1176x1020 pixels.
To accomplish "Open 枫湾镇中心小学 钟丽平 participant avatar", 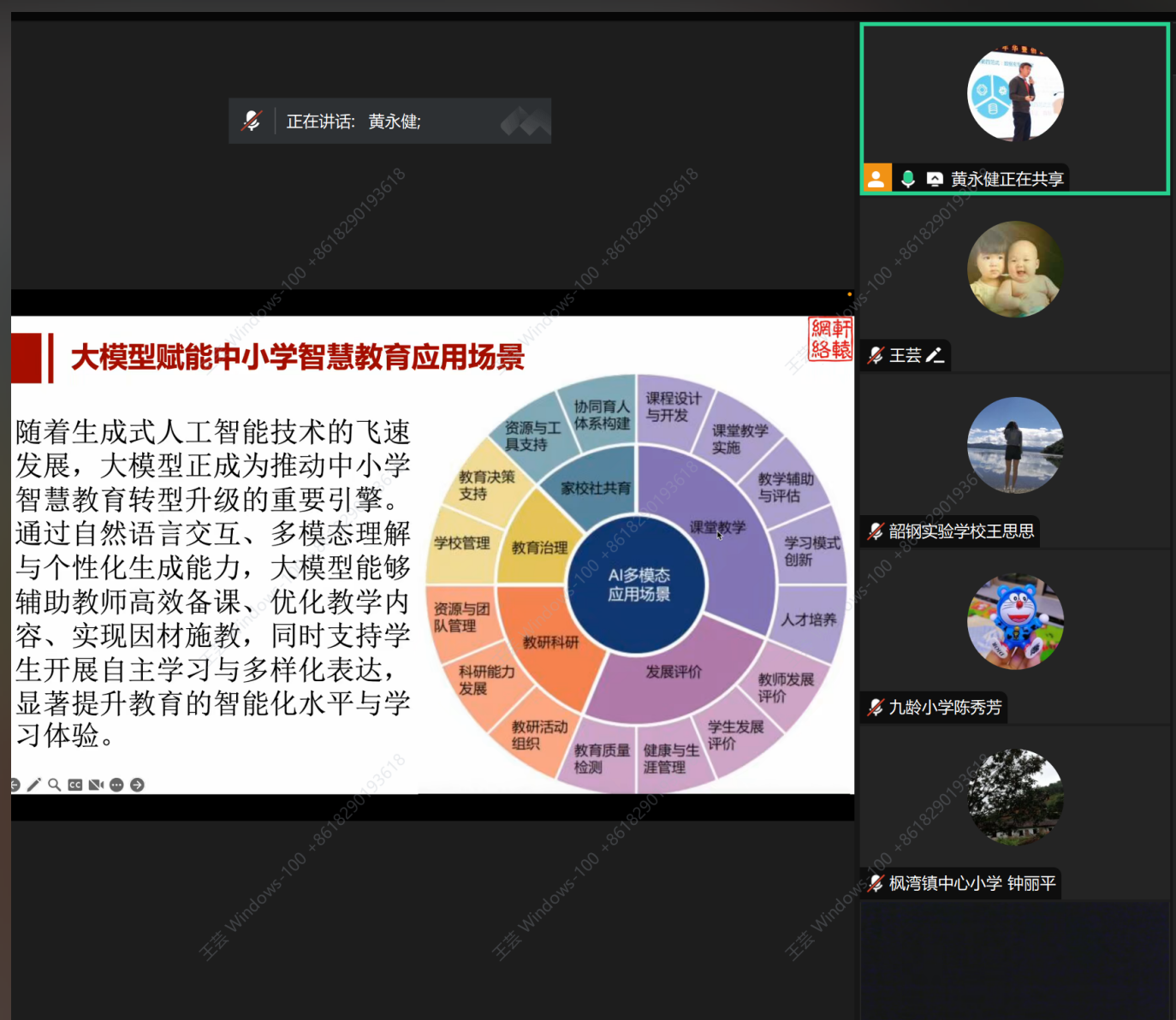I will 1015,798.
